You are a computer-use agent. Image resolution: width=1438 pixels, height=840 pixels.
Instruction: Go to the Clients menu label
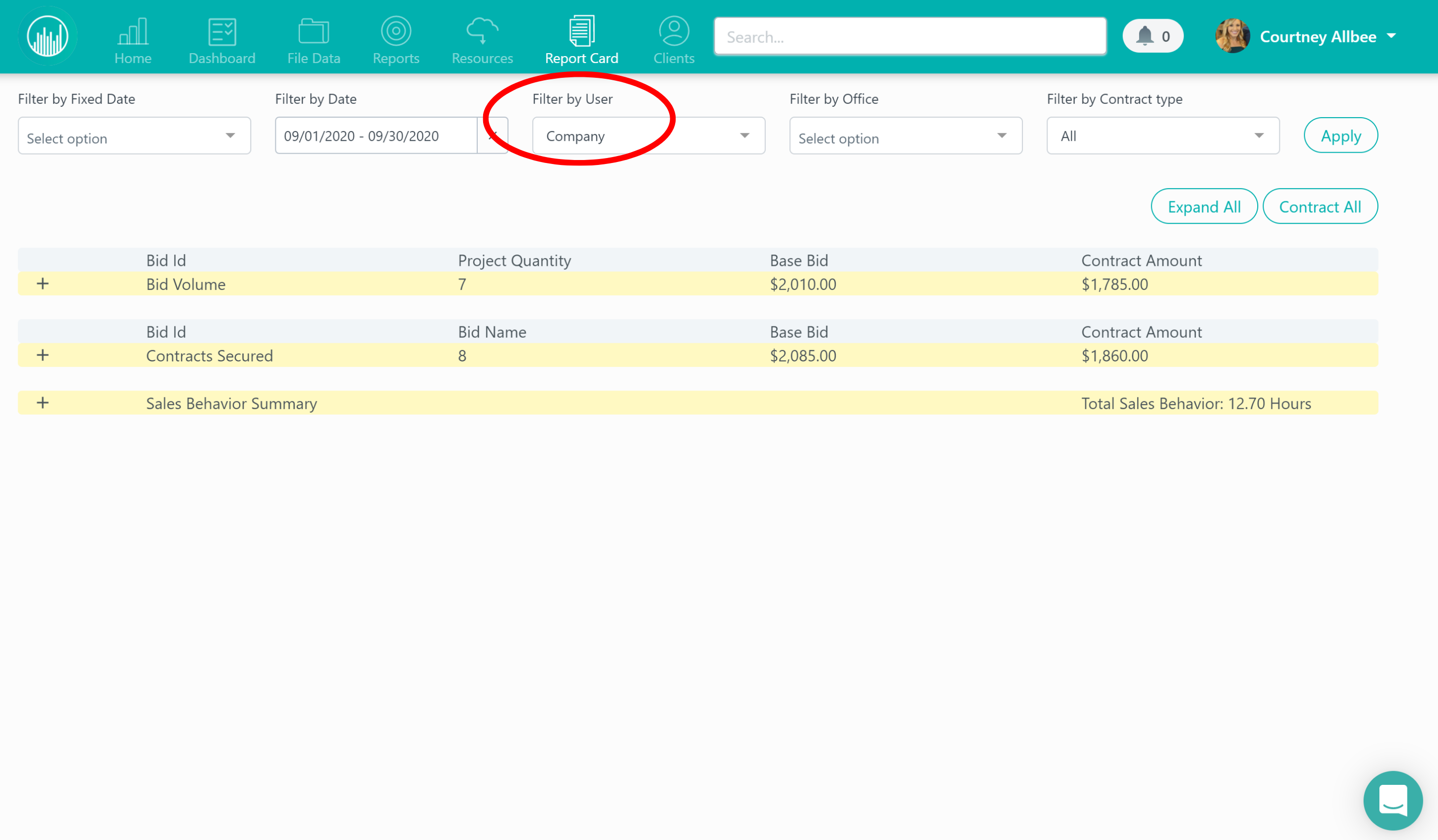tap(674, 58)
